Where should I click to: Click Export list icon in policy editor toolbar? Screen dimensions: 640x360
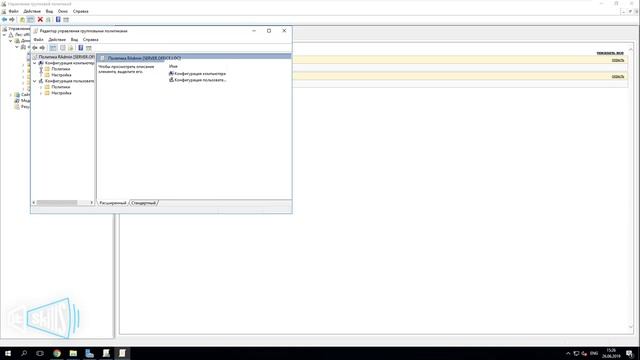(x=71, y=48)
